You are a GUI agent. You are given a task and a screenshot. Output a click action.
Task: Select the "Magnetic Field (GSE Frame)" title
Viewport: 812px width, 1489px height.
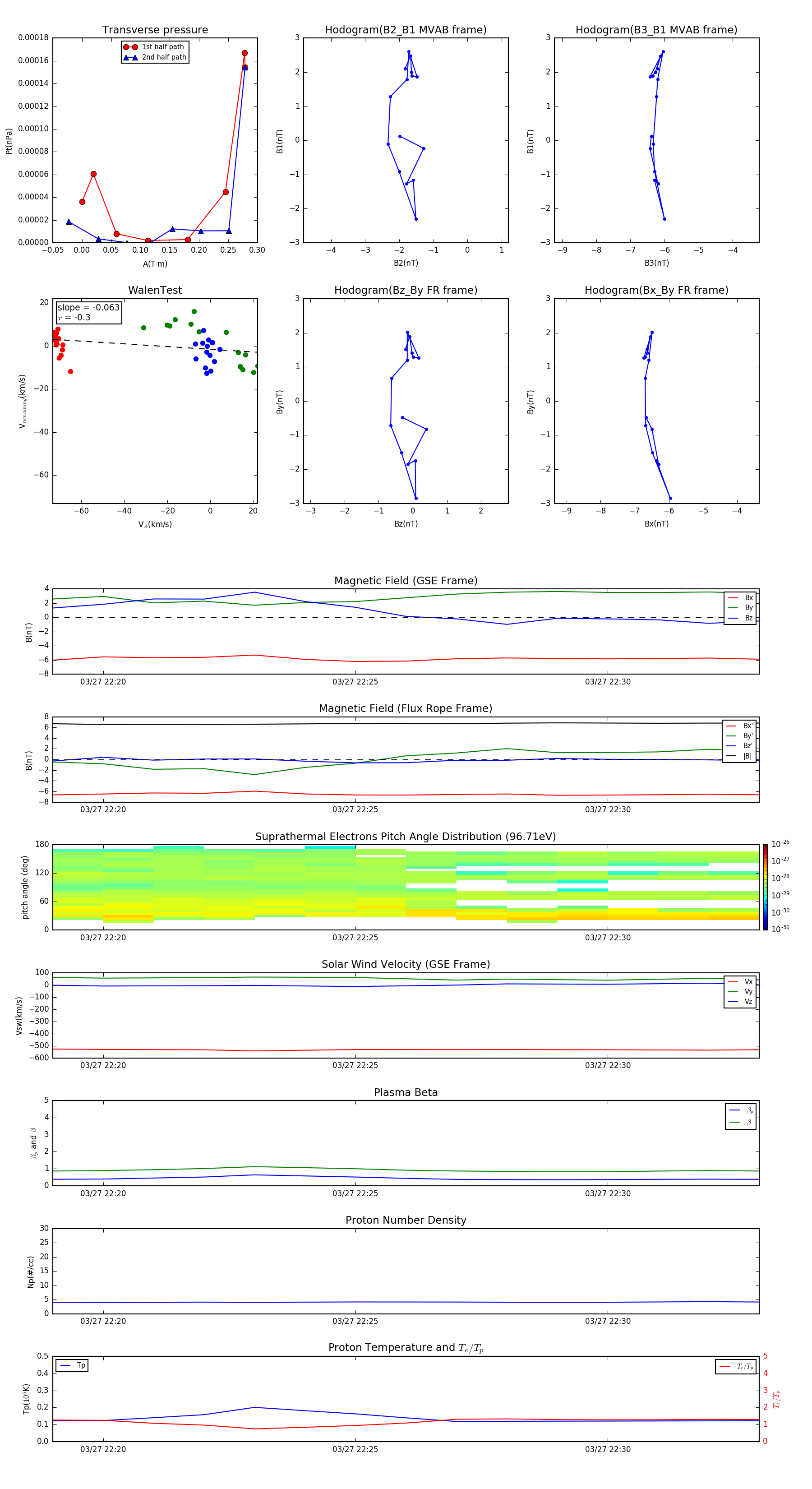pos(406,581)
